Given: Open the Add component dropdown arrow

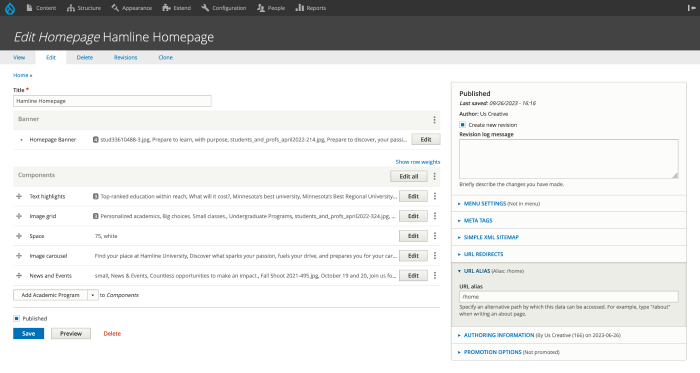Looking at the screenshot, I should coord(92,295).
